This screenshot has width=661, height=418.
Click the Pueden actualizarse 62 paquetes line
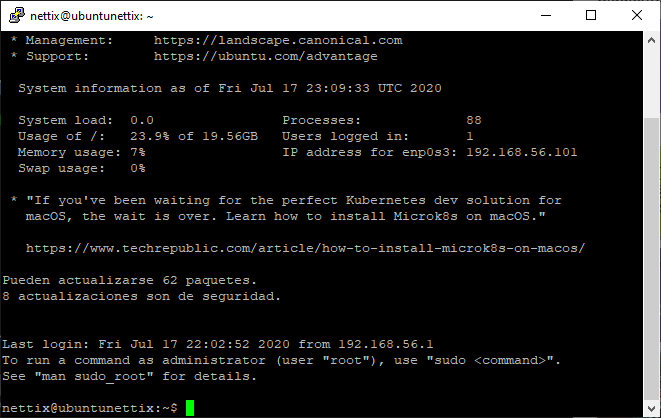[129, 280]
